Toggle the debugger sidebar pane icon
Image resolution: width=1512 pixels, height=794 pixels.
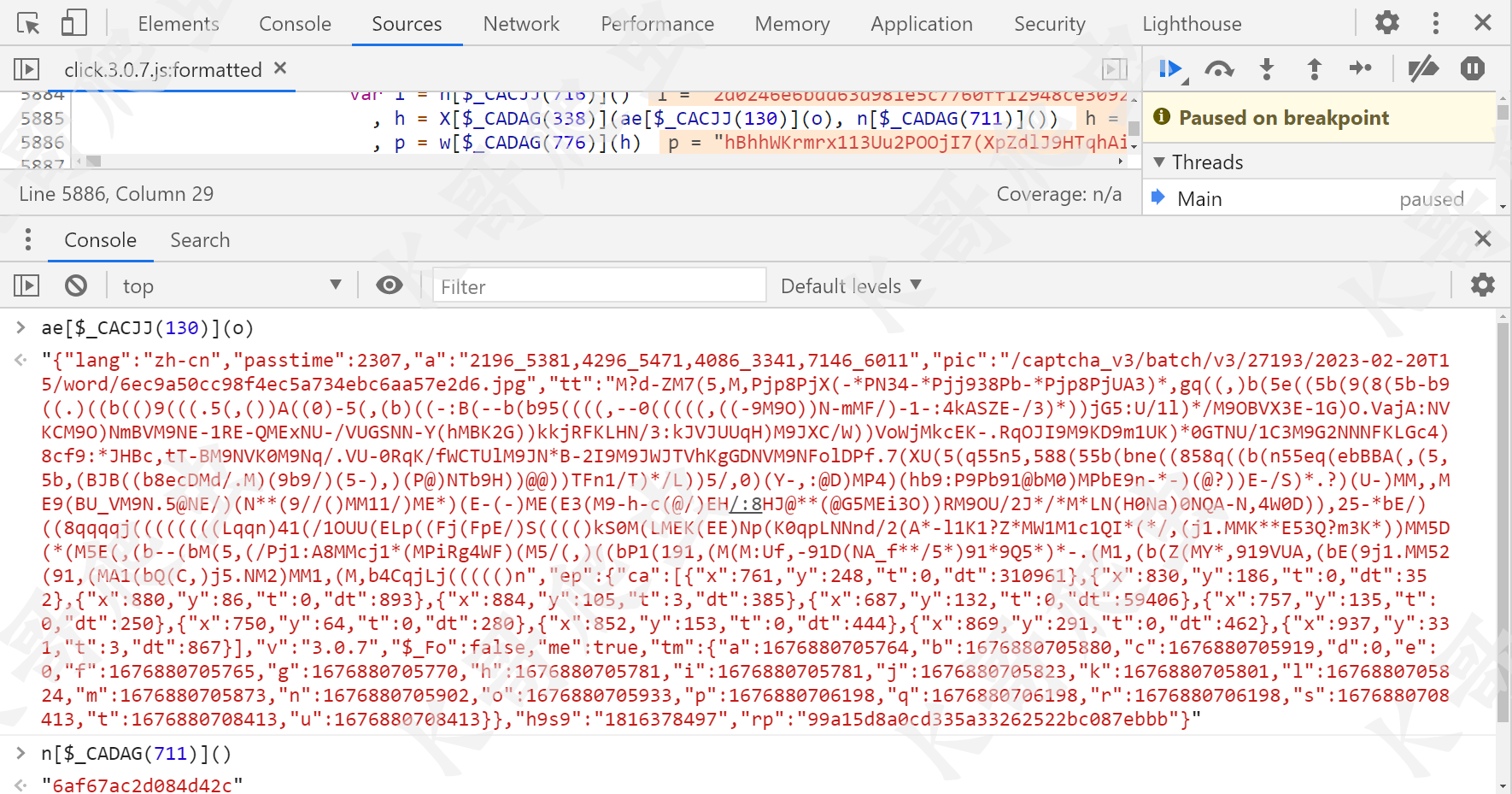point(1114,69)
